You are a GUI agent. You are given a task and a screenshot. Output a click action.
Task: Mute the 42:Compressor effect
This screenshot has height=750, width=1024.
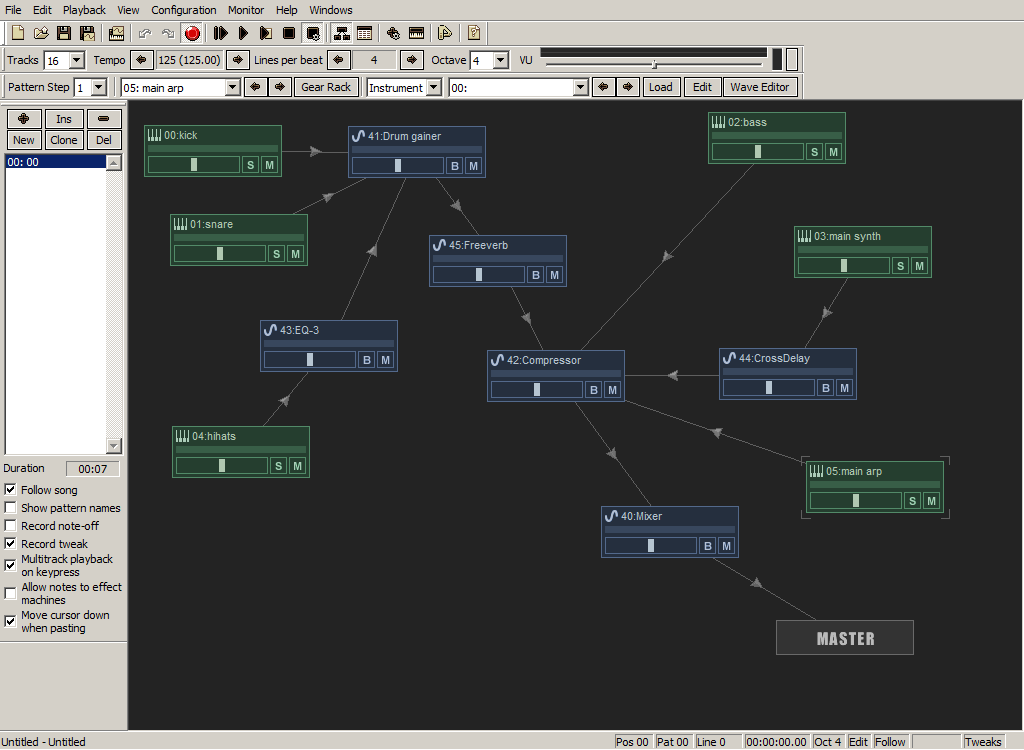click(x=613, y=390)
